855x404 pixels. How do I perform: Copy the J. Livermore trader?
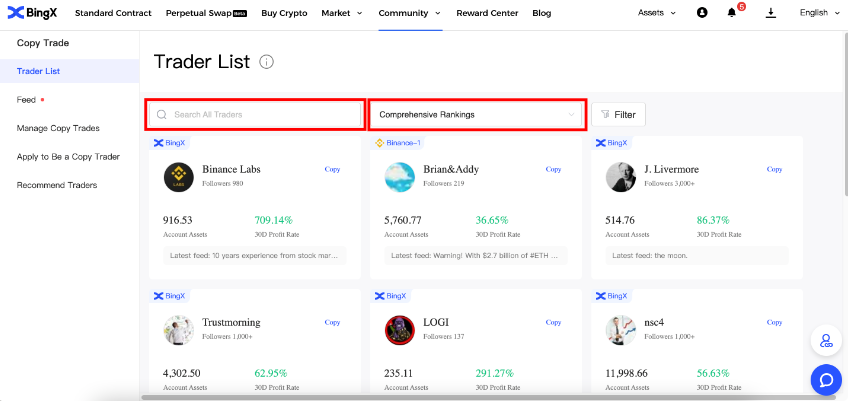click(x=774, y=169)
